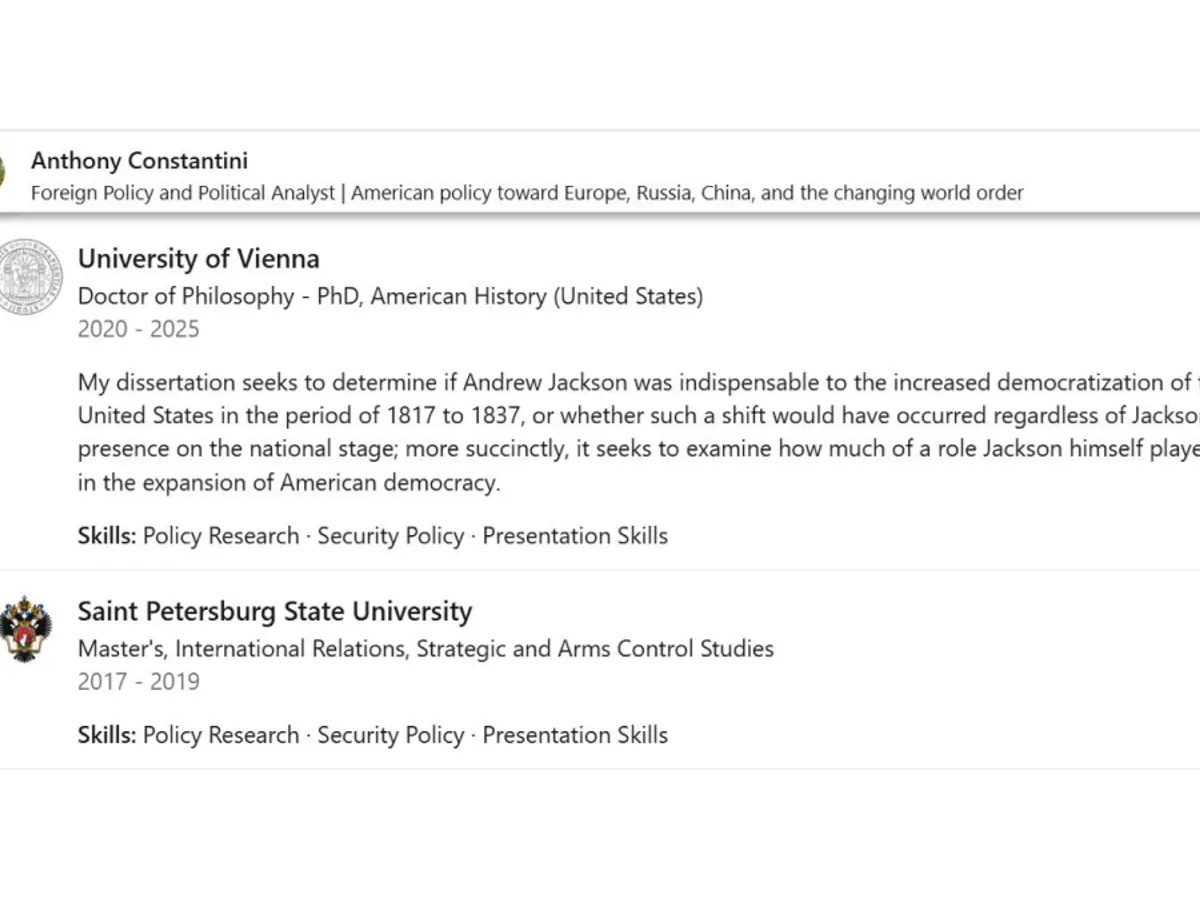Screen dimensions: 1200x900
Task: Select Security Policy skill under Saint Petersburg entry
Action: 391,735
